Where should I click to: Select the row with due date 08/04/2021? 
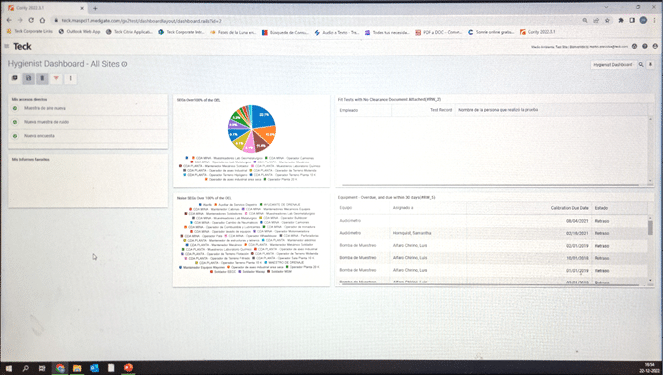point(492,221)
